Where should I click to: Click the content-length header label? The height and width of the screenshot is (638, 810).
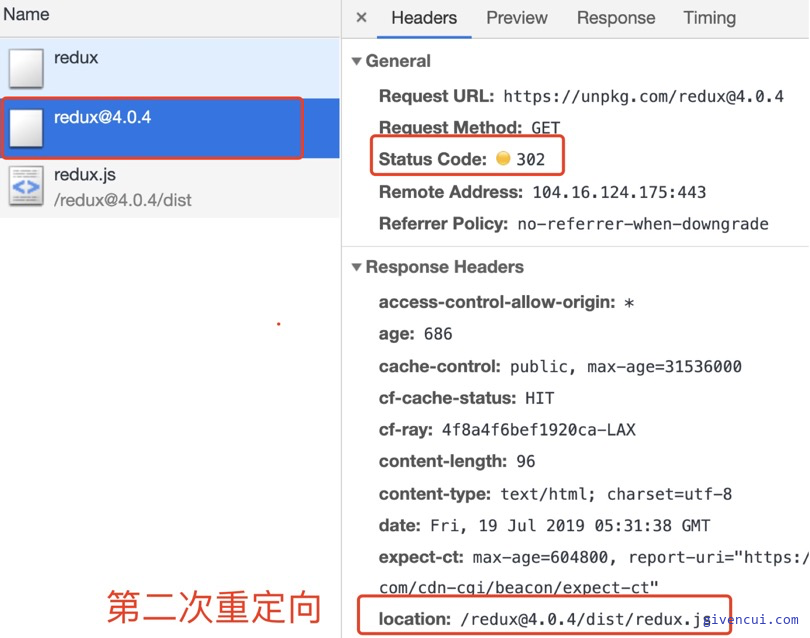click(443, 461)
